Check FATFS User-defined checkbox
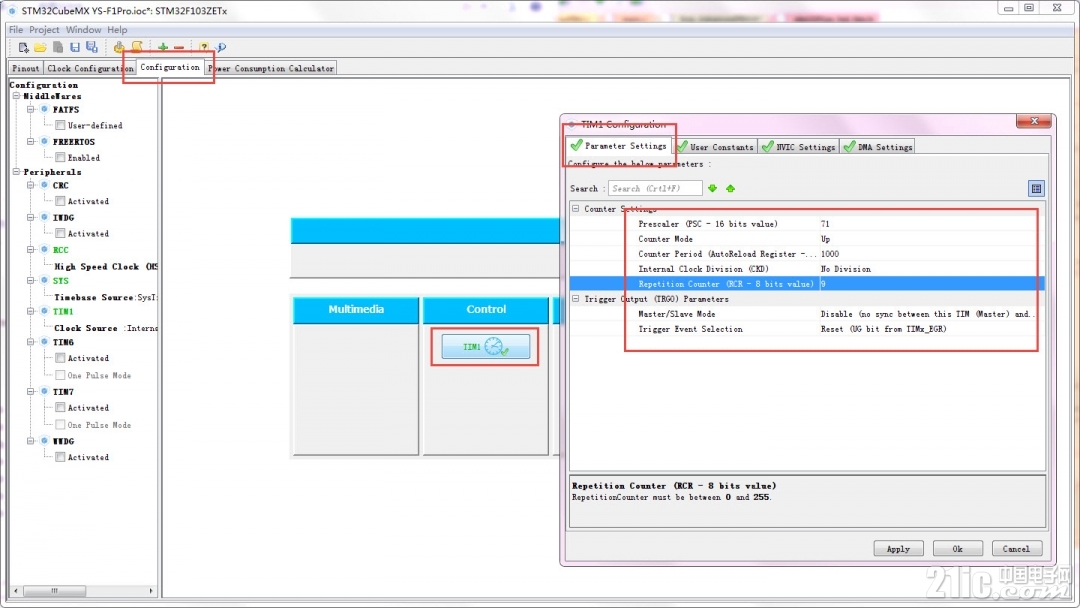Screen dimensions: 1080x608 pyautogui.click(x=61, y=125)
